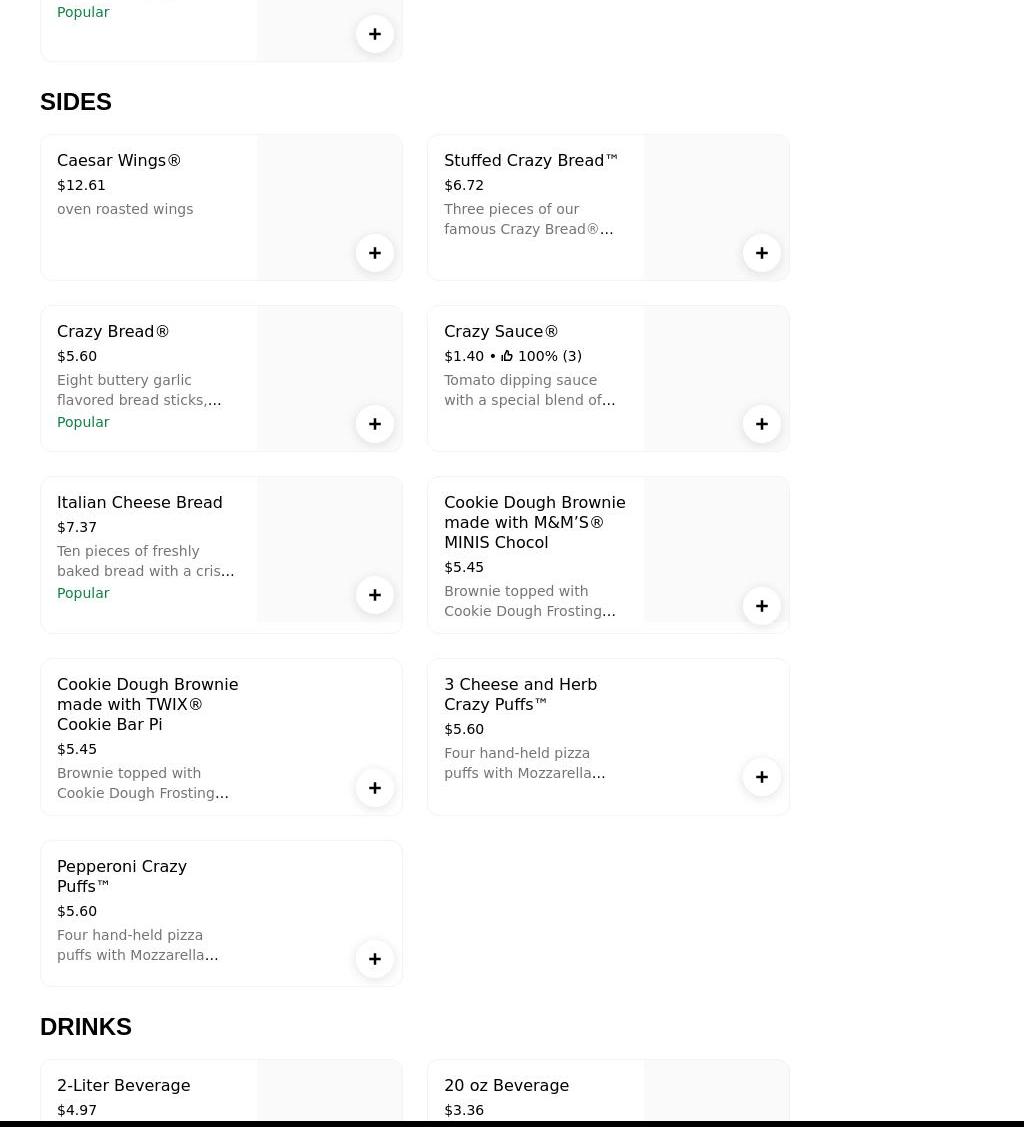Add Crazy Sauce to cart

[x=762, y=424]
